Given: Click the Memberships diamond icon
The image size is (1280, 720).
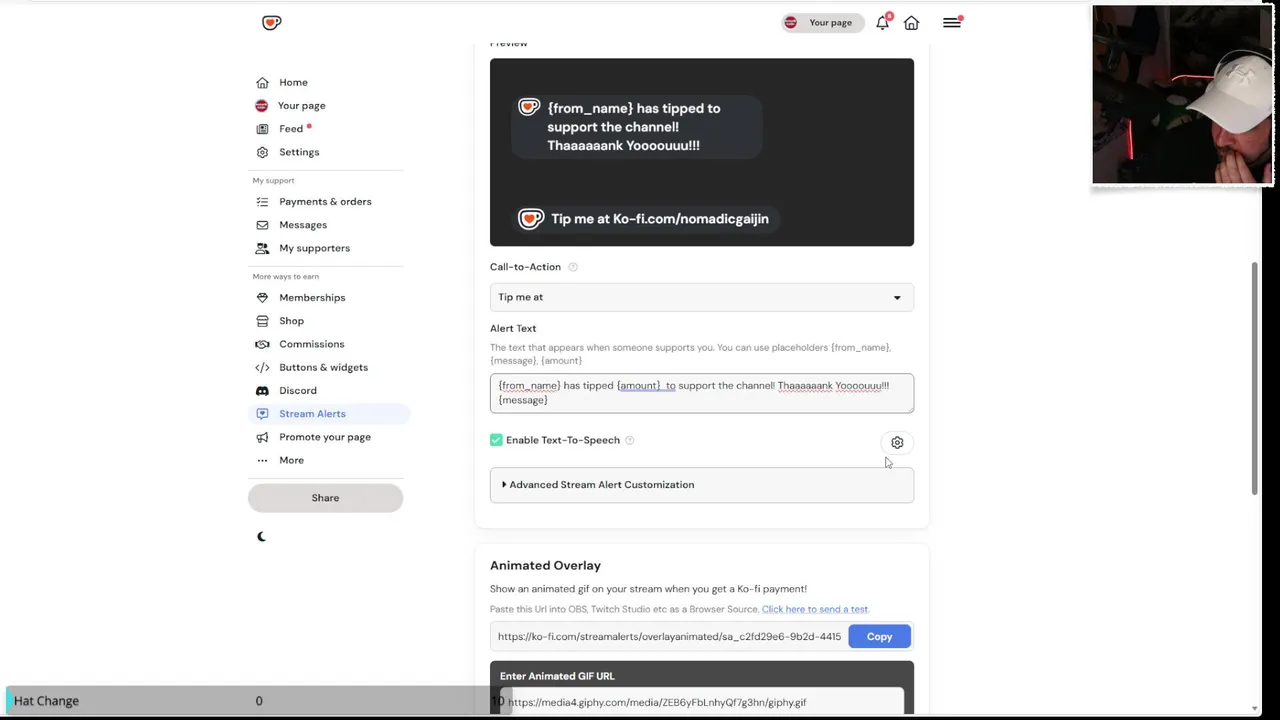Looking at the screenshot, I should click(x=262, y=297).
